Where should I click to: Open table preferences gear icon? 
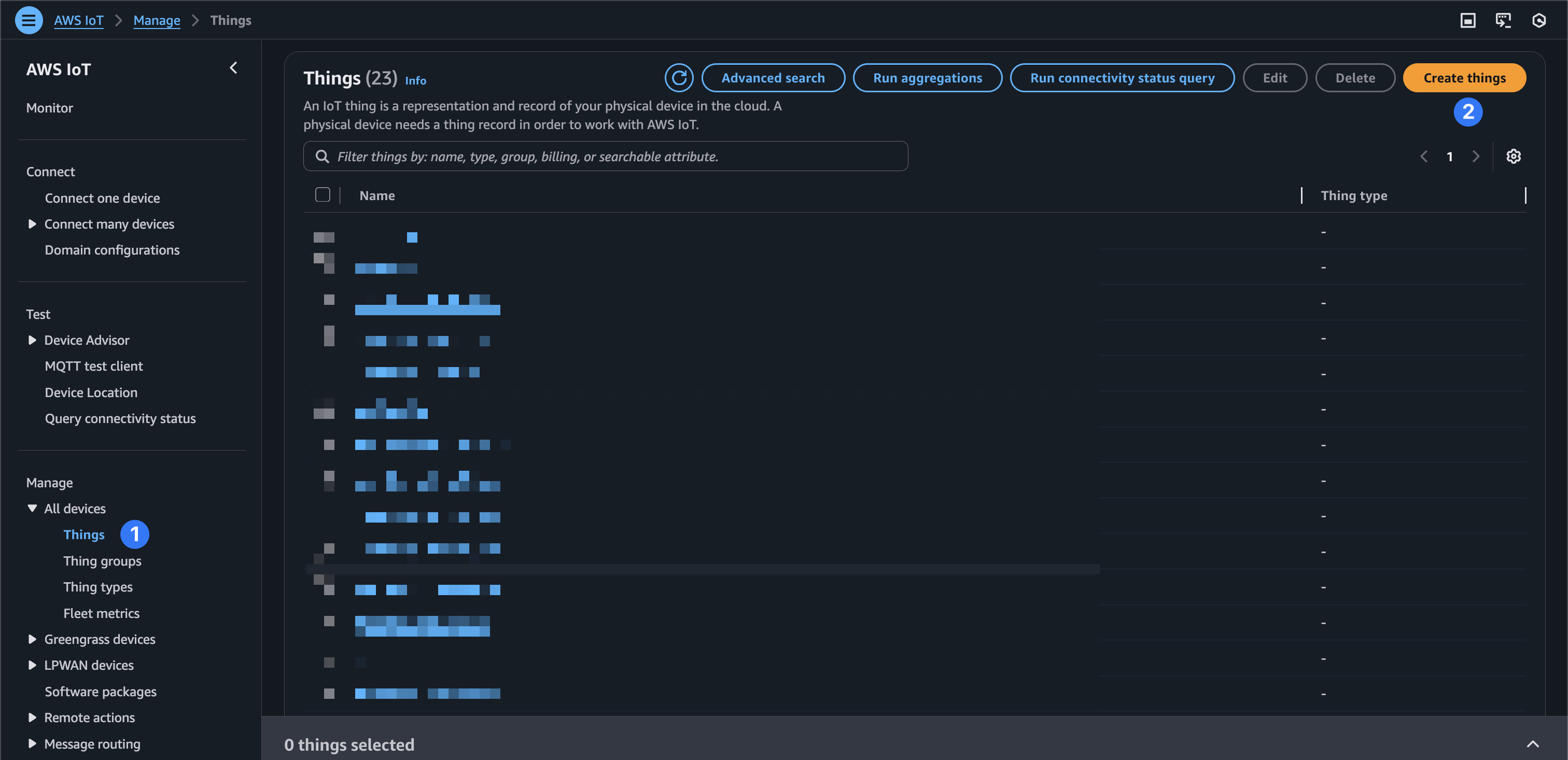[1513, 157]
